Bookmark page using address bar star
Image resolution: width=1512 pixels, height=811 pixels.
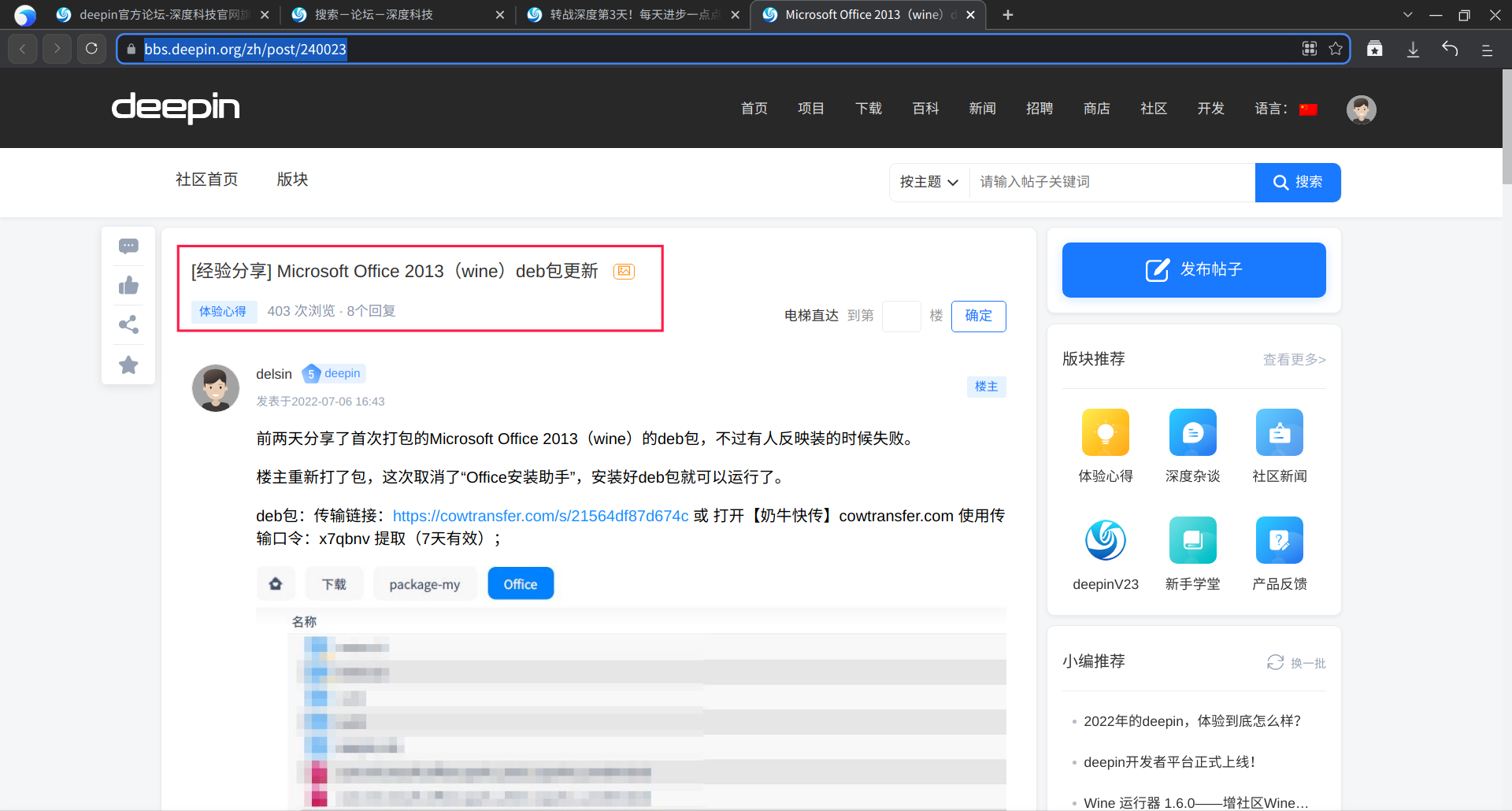[x=1336, y=49]
